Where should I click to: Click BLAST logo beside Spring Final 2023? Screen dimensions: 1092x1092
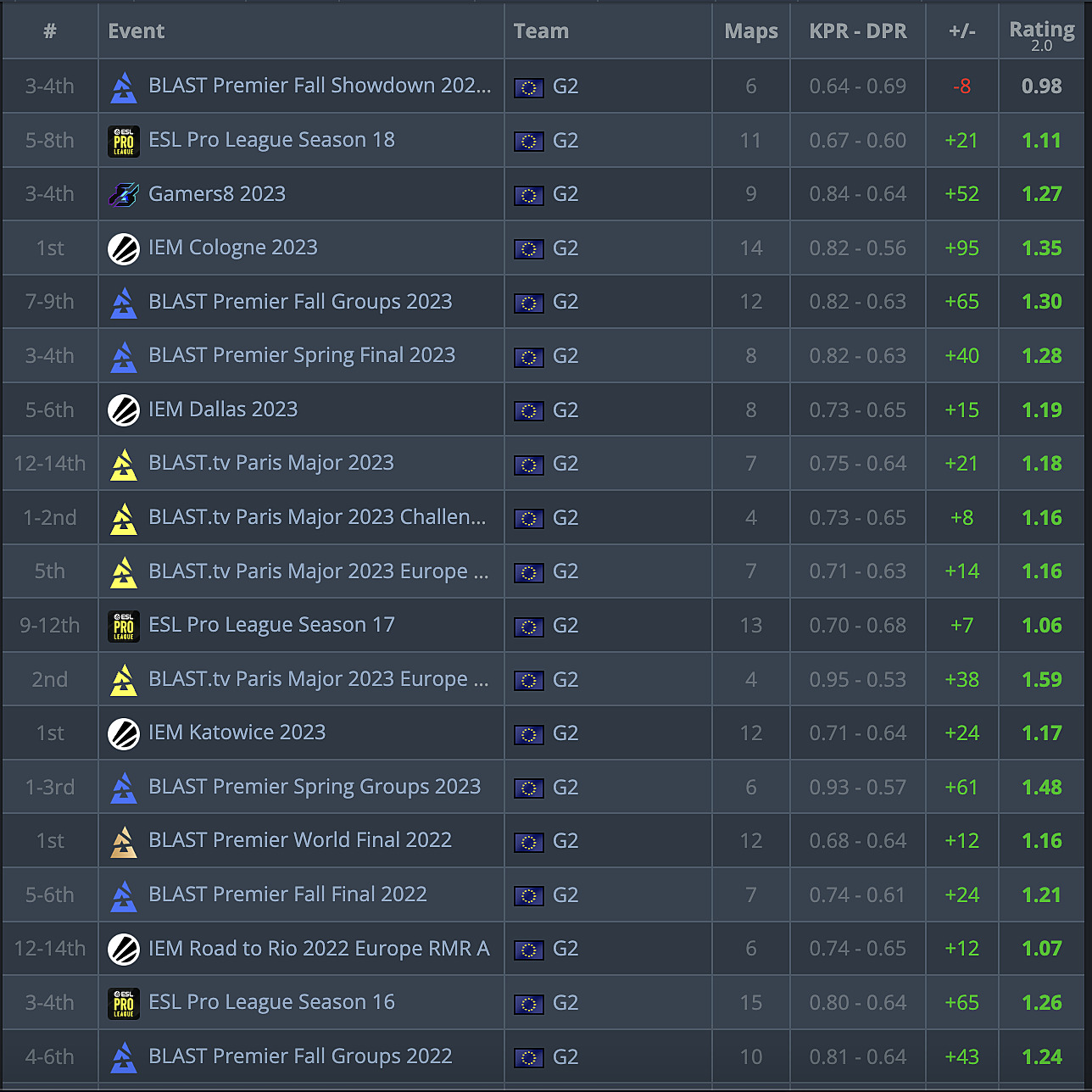coord(124,357)
